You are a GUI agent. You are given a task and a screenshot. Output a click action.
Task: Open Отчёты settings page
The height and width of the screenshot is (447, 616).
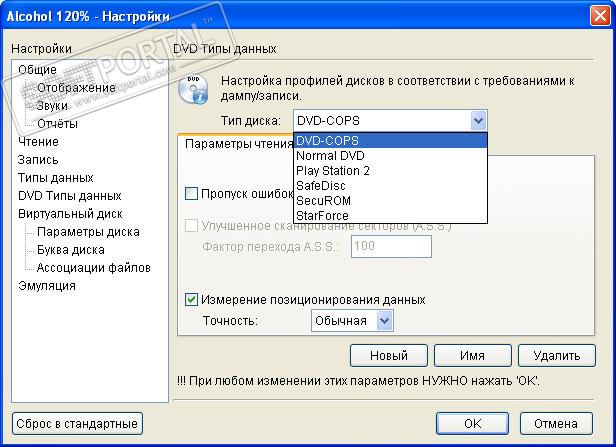(x=57, y=124)
